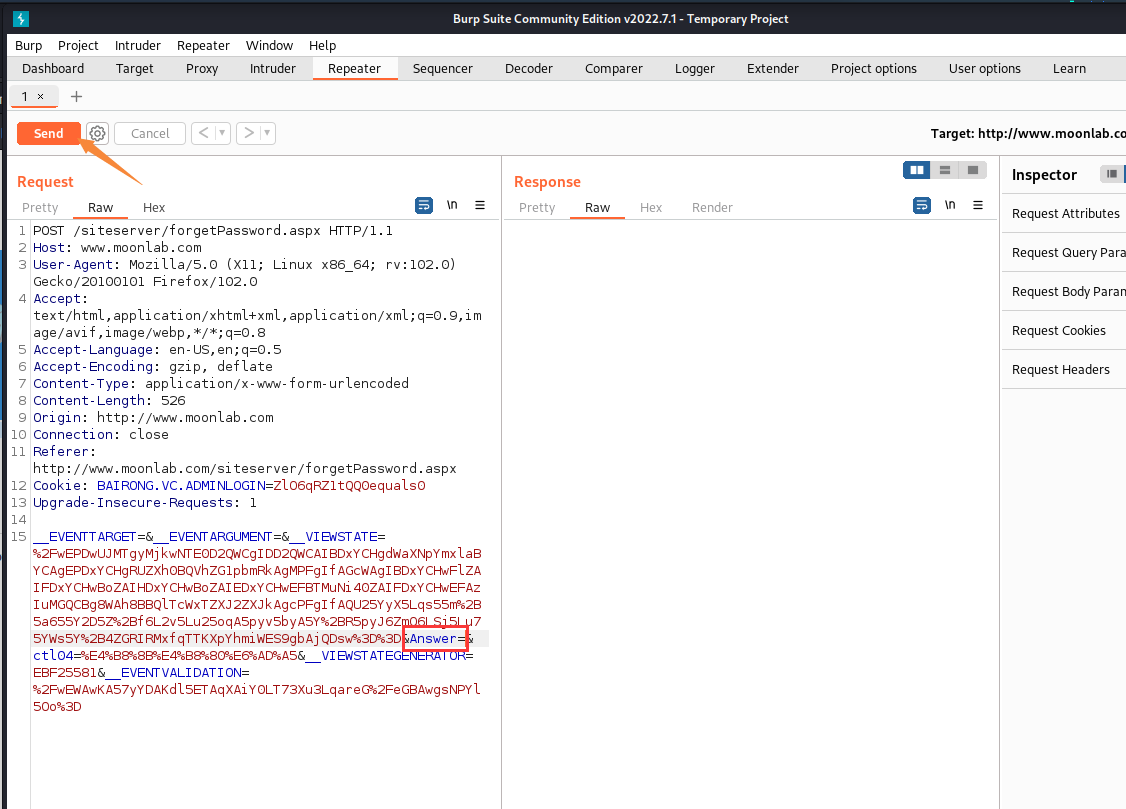The height and width of the screenshot is (809, 1126).
Task: Open the Burp menu
Action: (x=29, y=45)
